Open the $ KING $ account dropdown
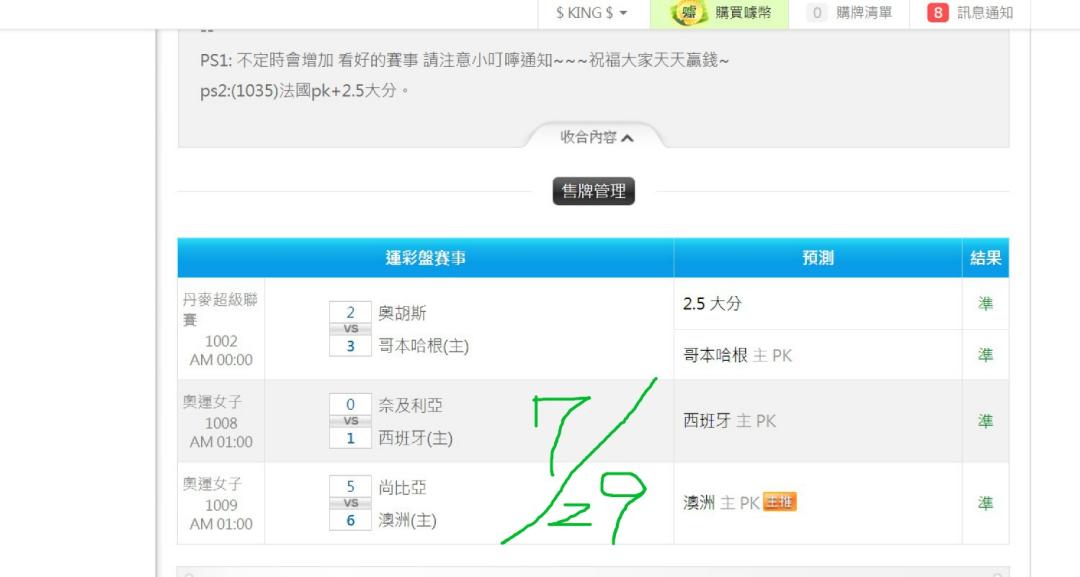This screenshot has height=577, width=1080. pyautogui.click(x=592, y=12)
